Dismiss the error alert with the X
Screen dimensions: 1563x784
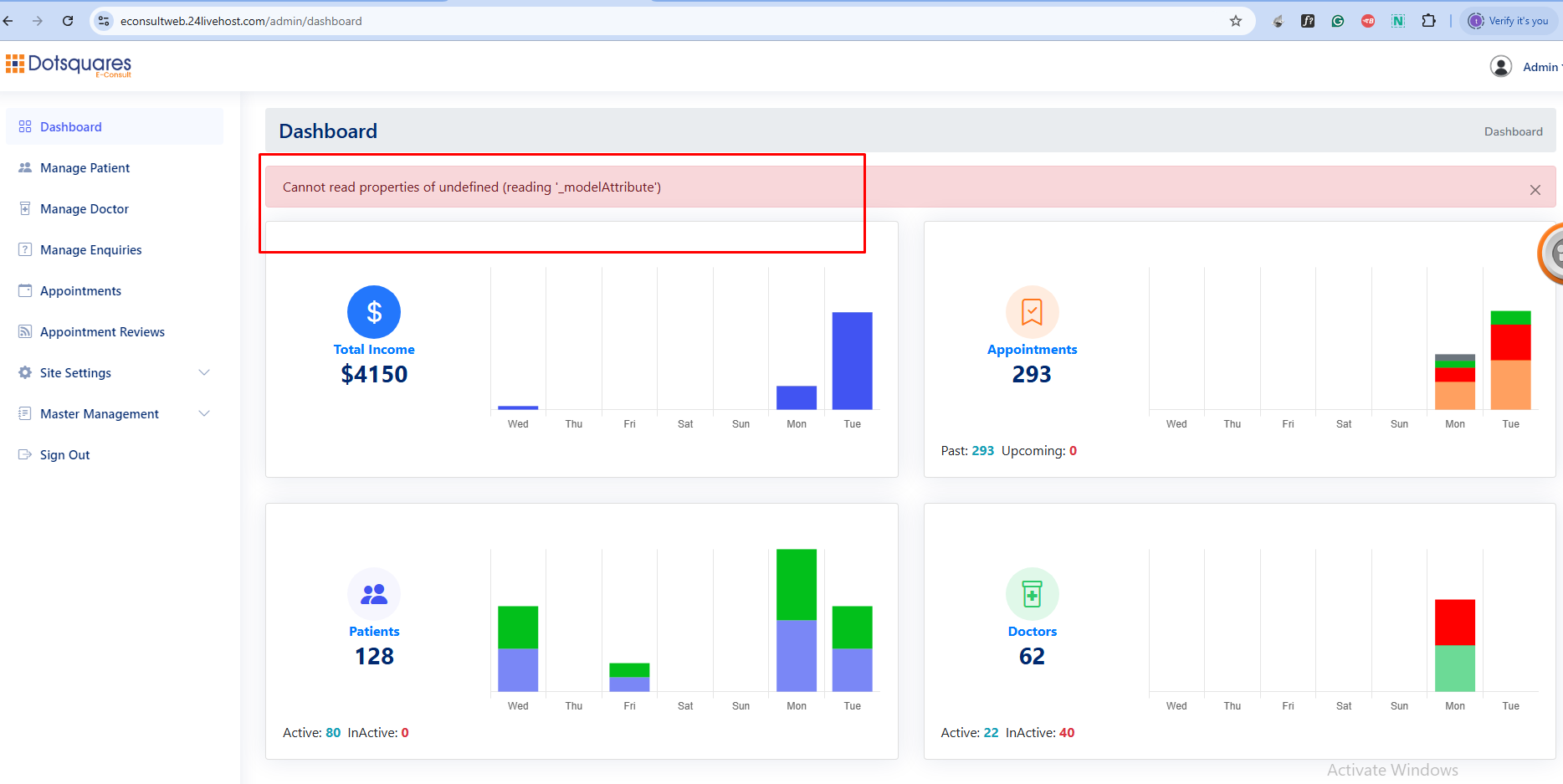1535,190
